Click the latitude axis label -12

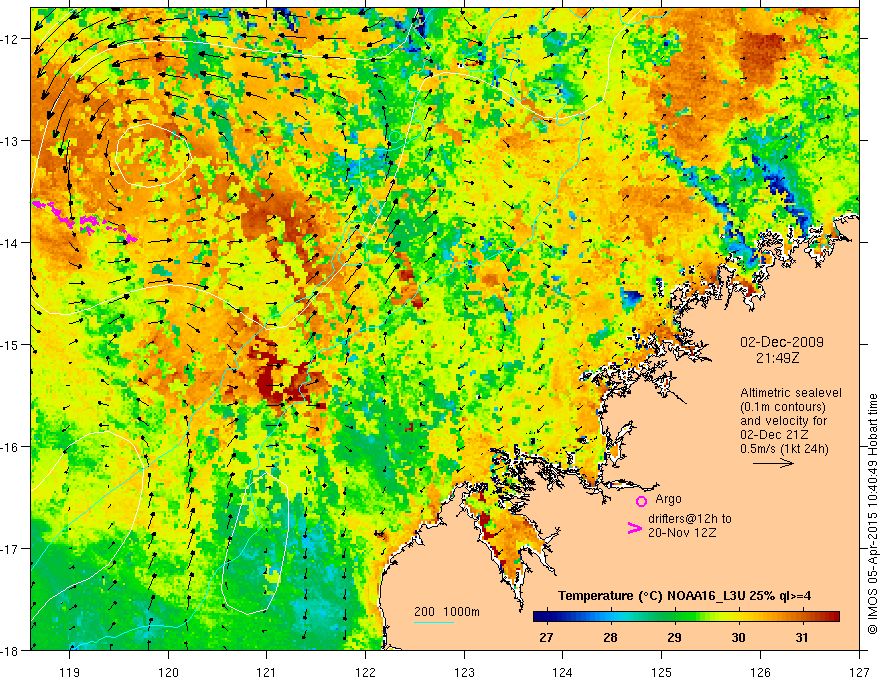coord(11,39)
